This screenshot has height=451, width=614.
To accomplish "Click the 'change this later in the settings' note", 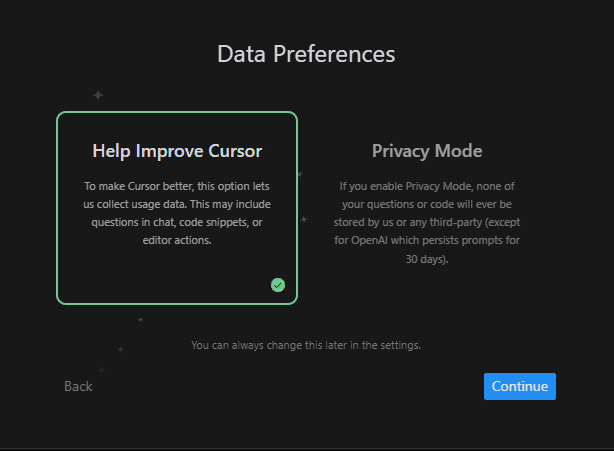I will [306, 345].
